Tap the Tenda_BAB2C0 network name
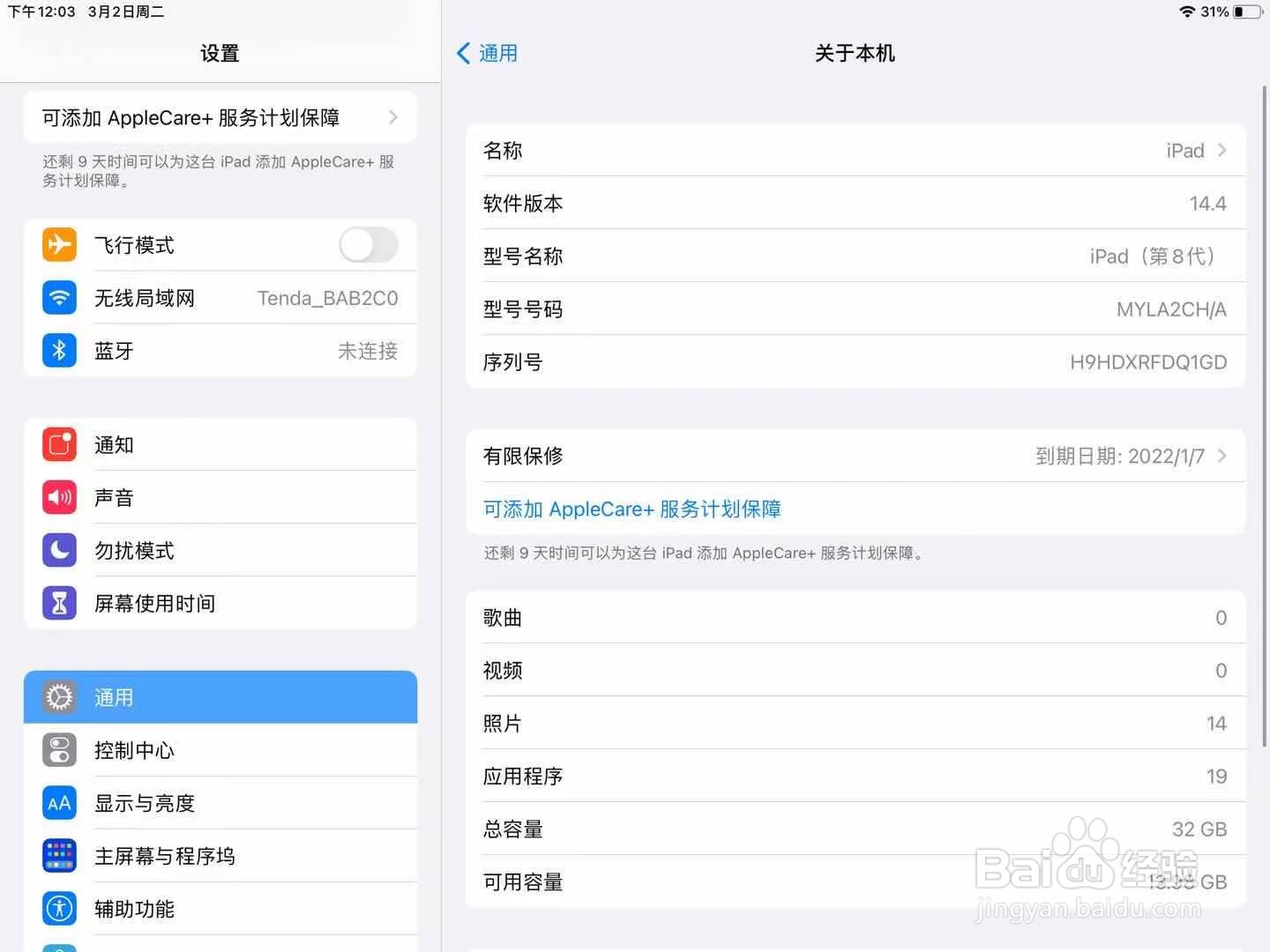The height and width of the screenshot is (952, 1270). coord(327,298)
